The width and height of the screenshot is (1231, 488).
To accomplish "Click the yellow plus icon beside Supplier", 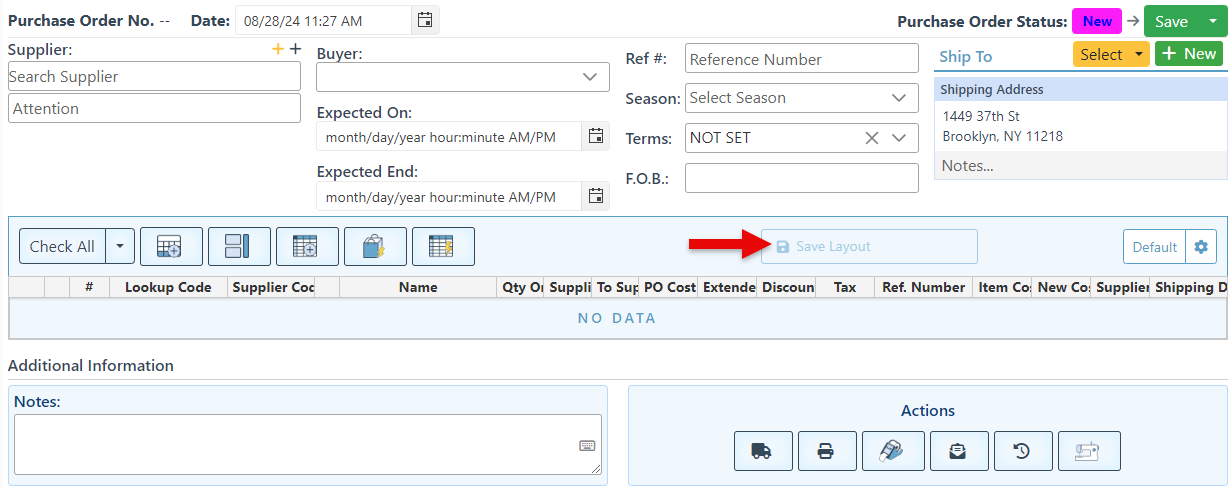I will click(x=278, y=50).
